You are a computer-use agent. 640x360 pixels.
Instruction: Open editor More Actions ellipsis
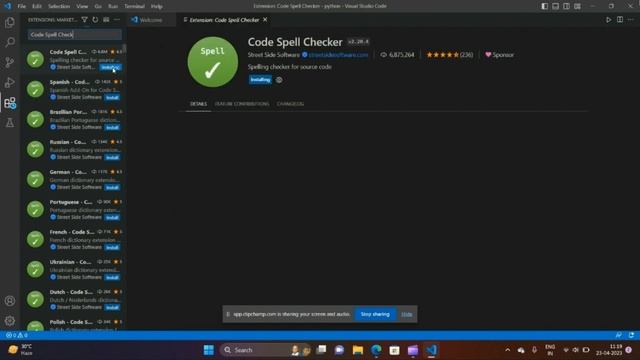[631, 20]
